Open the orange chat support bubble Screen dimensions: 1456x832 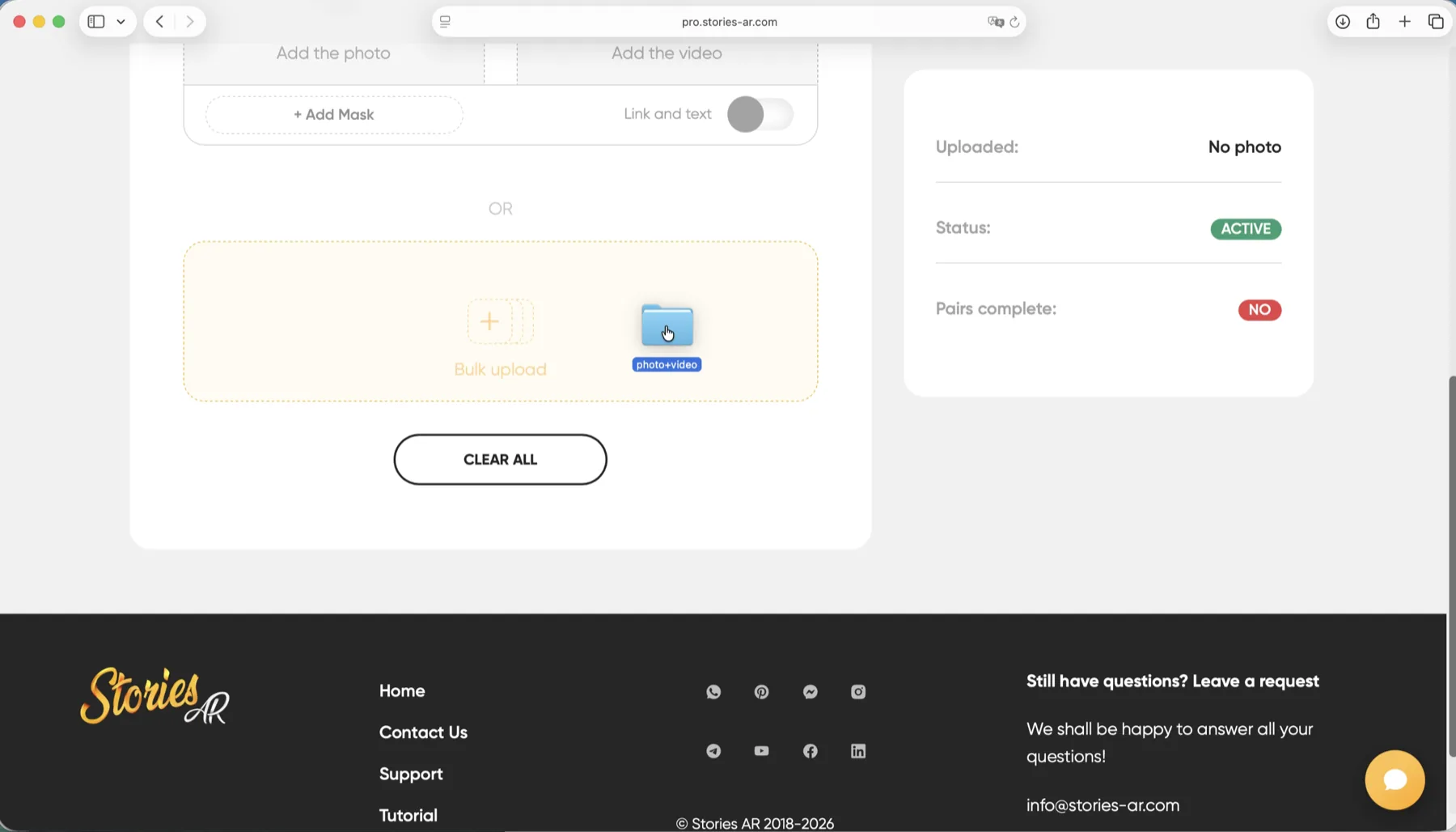coord(1395,780)
